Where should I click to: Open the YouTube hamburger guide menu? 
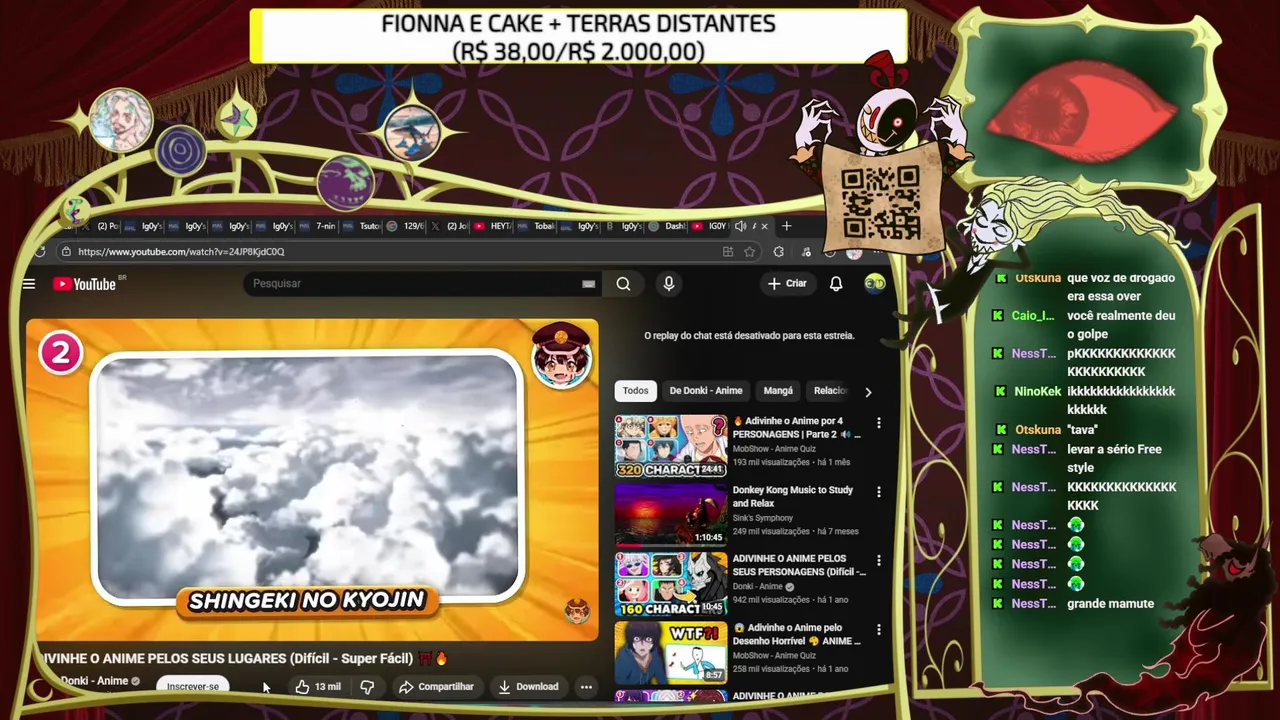coord(28,284)
